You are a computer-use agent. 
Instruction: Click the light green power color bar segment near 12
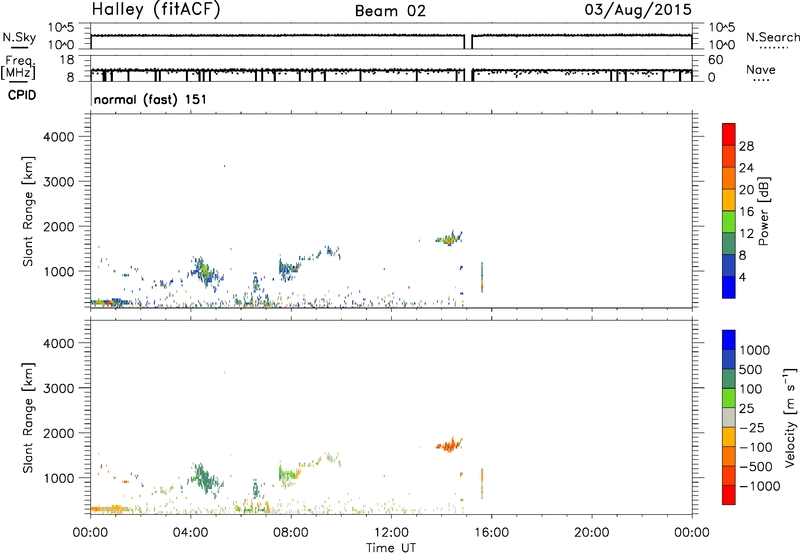pos(729,222)
